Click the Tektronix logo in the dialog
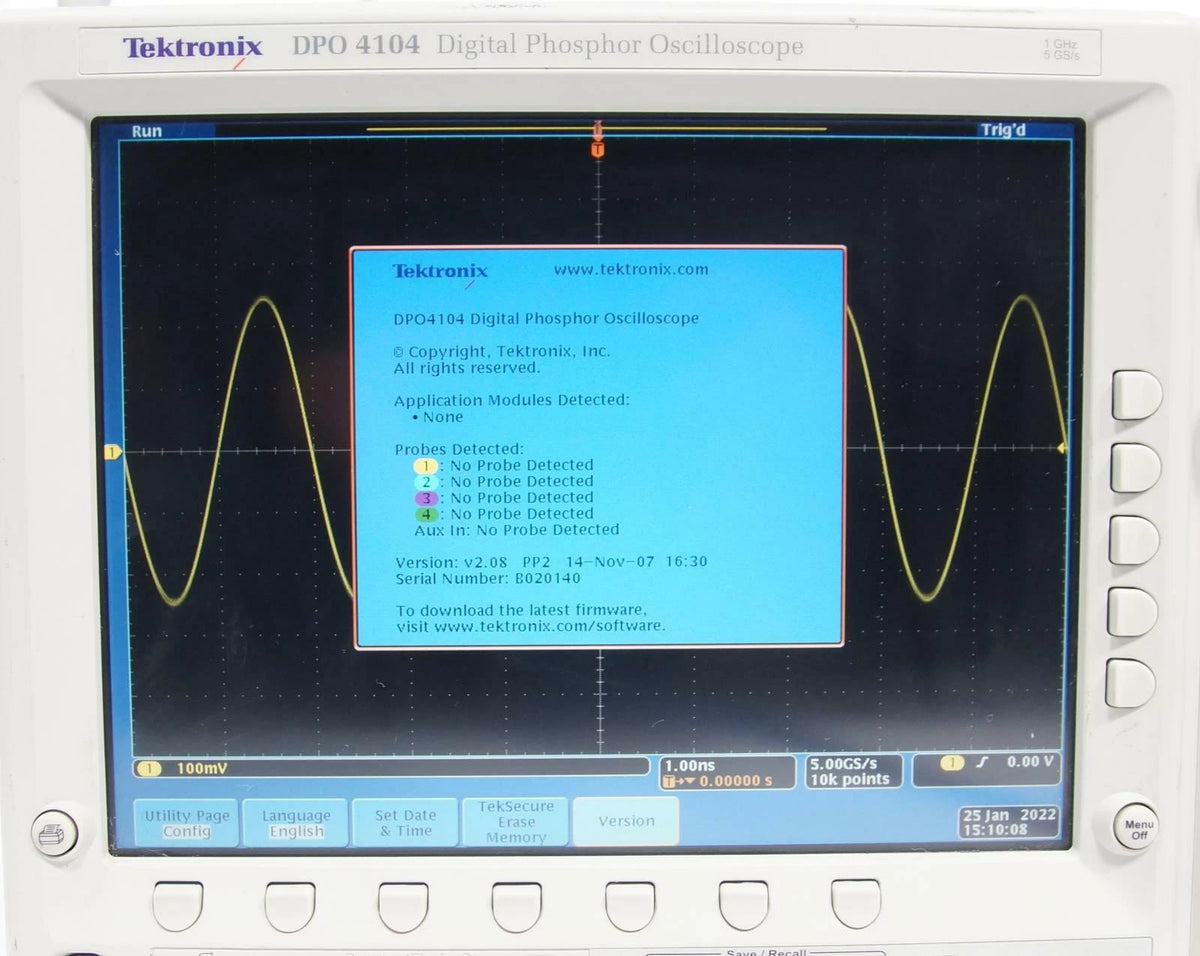1200x956 pixels. coord(440,272)
